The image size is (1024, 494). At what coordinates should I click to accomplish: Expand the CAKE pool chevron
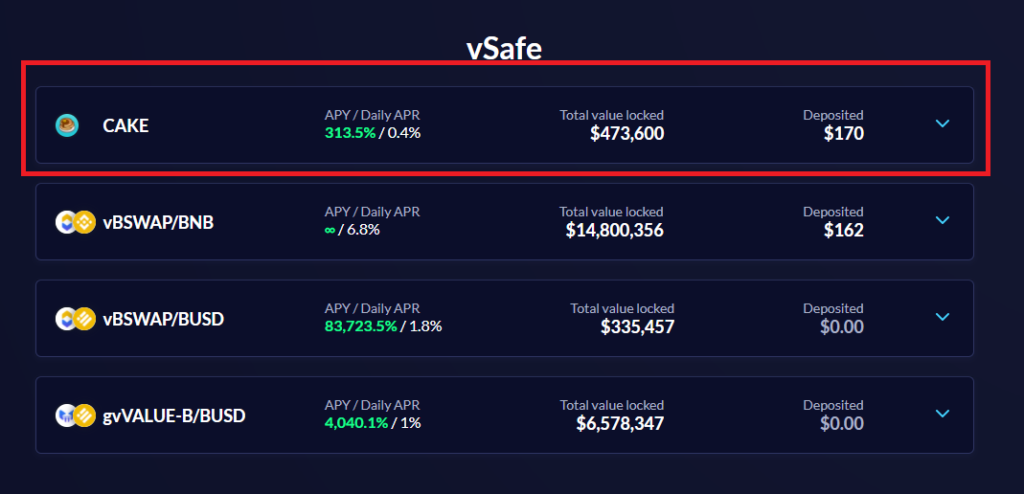point(941,124)
